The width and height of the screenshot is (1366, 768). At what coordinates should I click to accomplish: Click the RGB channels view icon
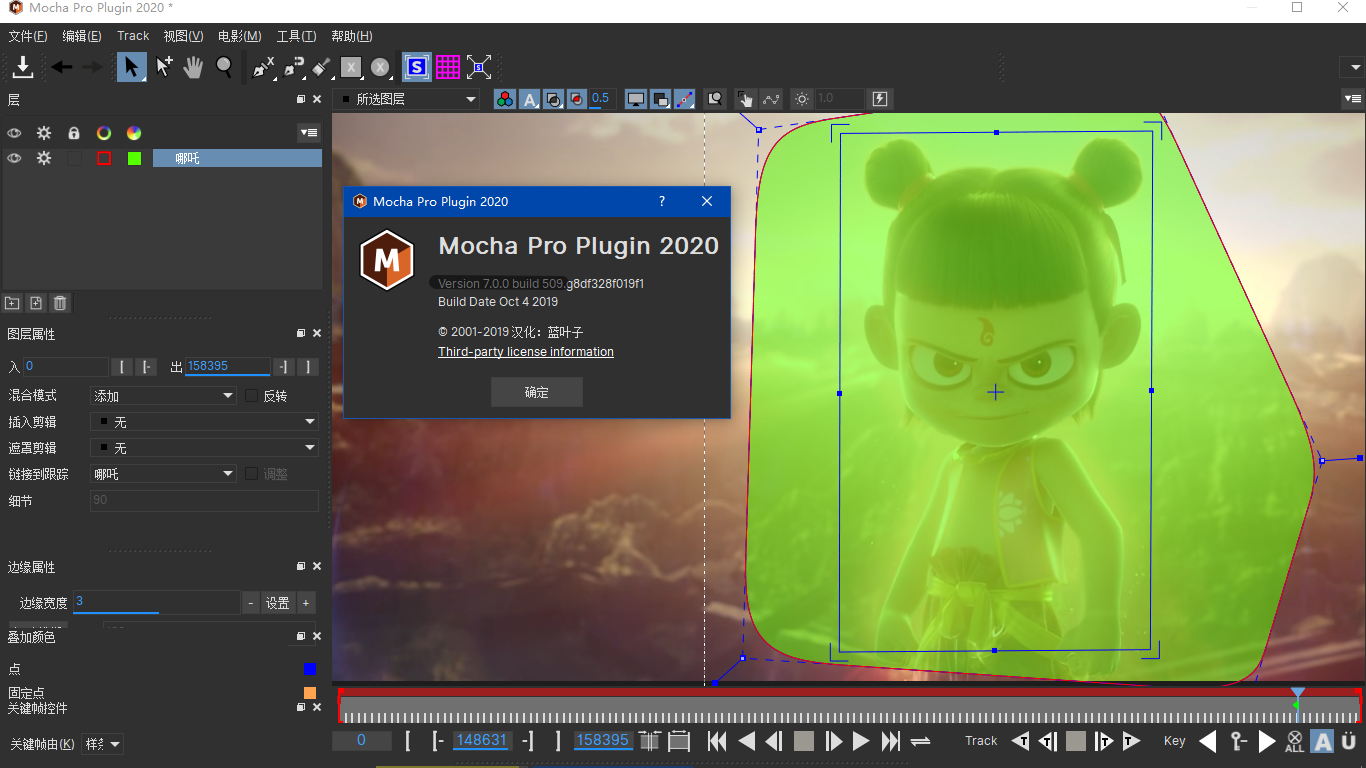(x=506, y=99)
